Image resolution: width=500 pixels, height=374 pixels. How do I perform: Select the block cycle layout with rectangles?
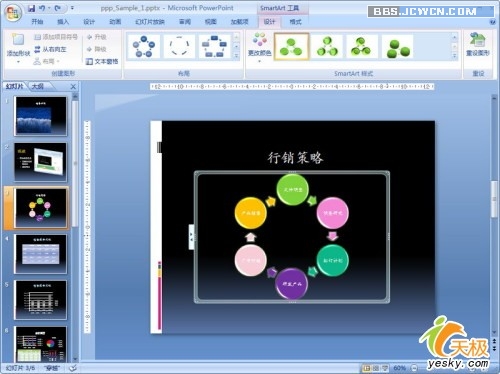click(x=215, y=47)
